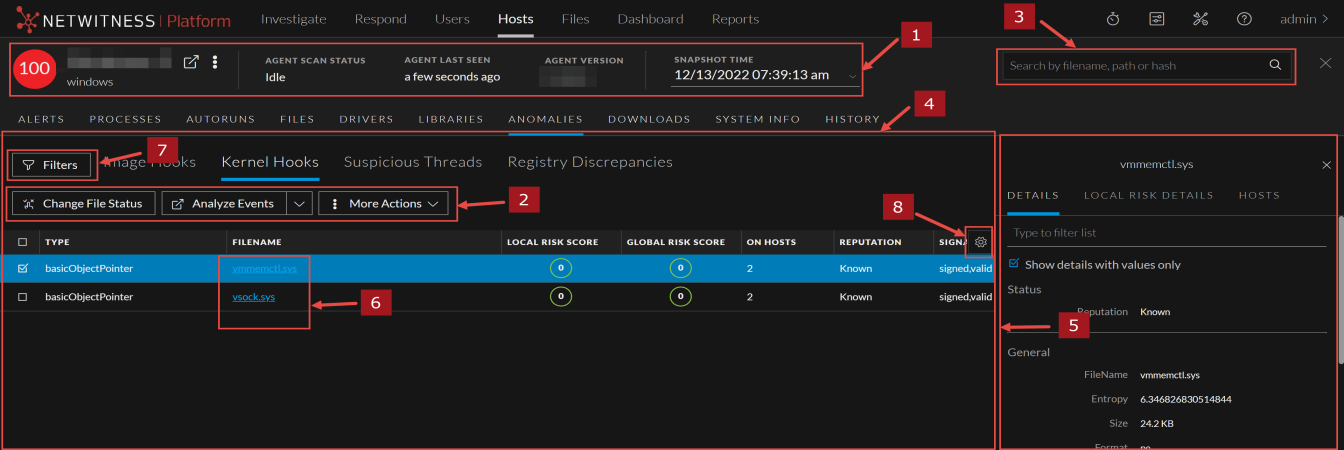Select the vsock.sys row checkbox
The image size is (1344, 450).
coord(23,297)
